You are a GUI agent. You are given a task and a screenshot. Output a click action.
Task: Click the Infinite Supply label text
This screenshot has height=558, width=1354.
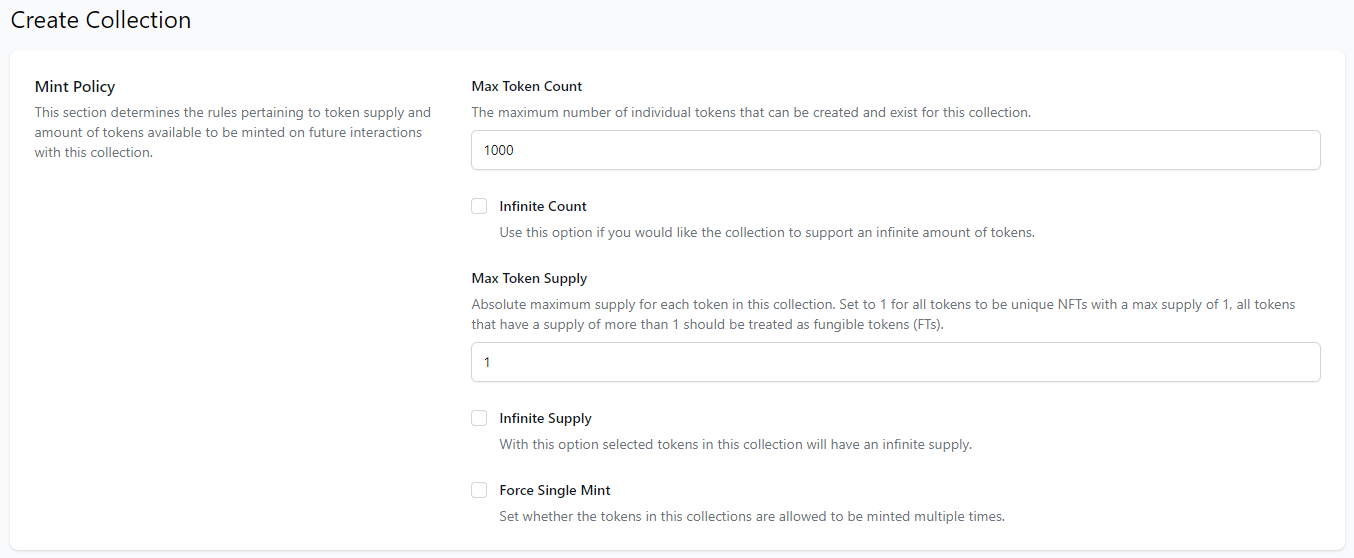tap(545, 418)
